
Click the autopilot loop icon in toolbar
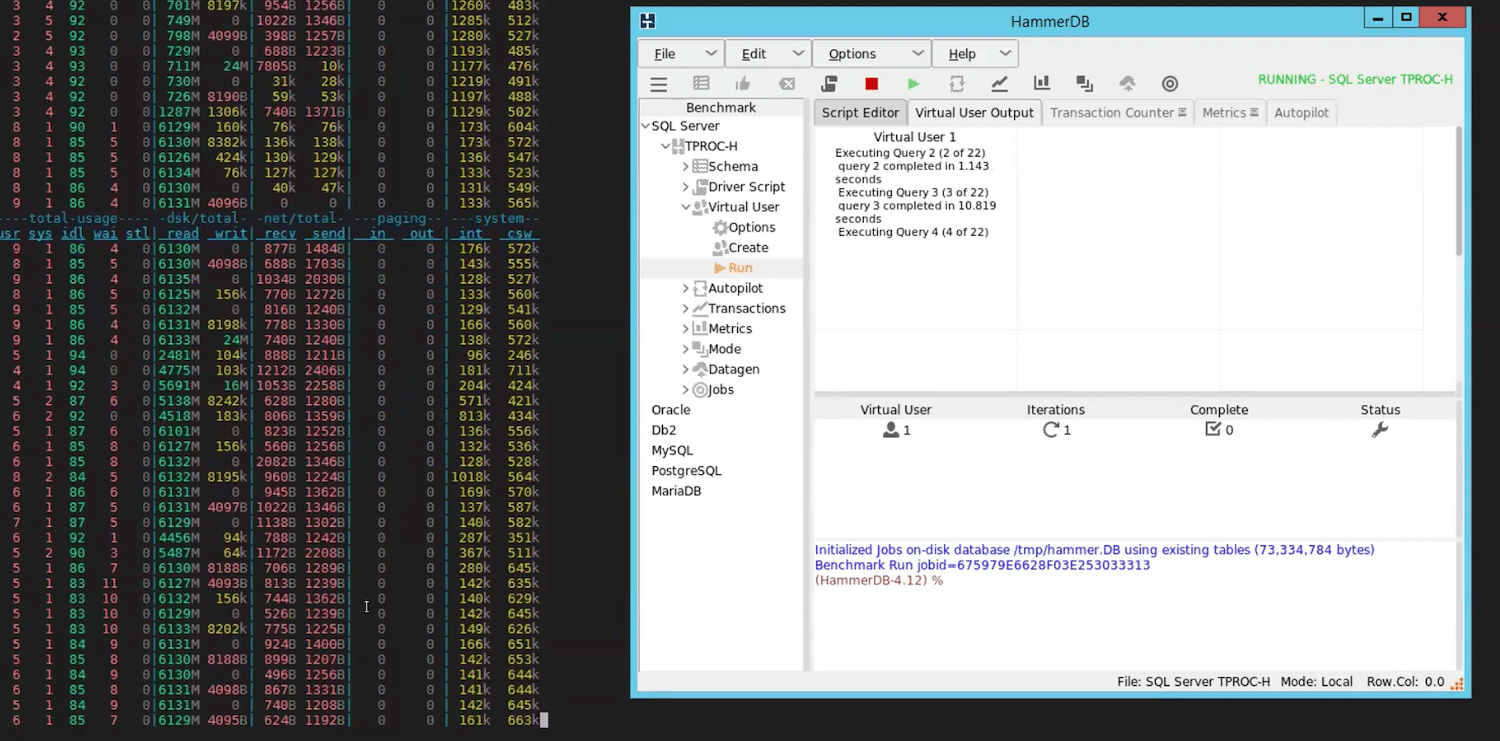957,84
